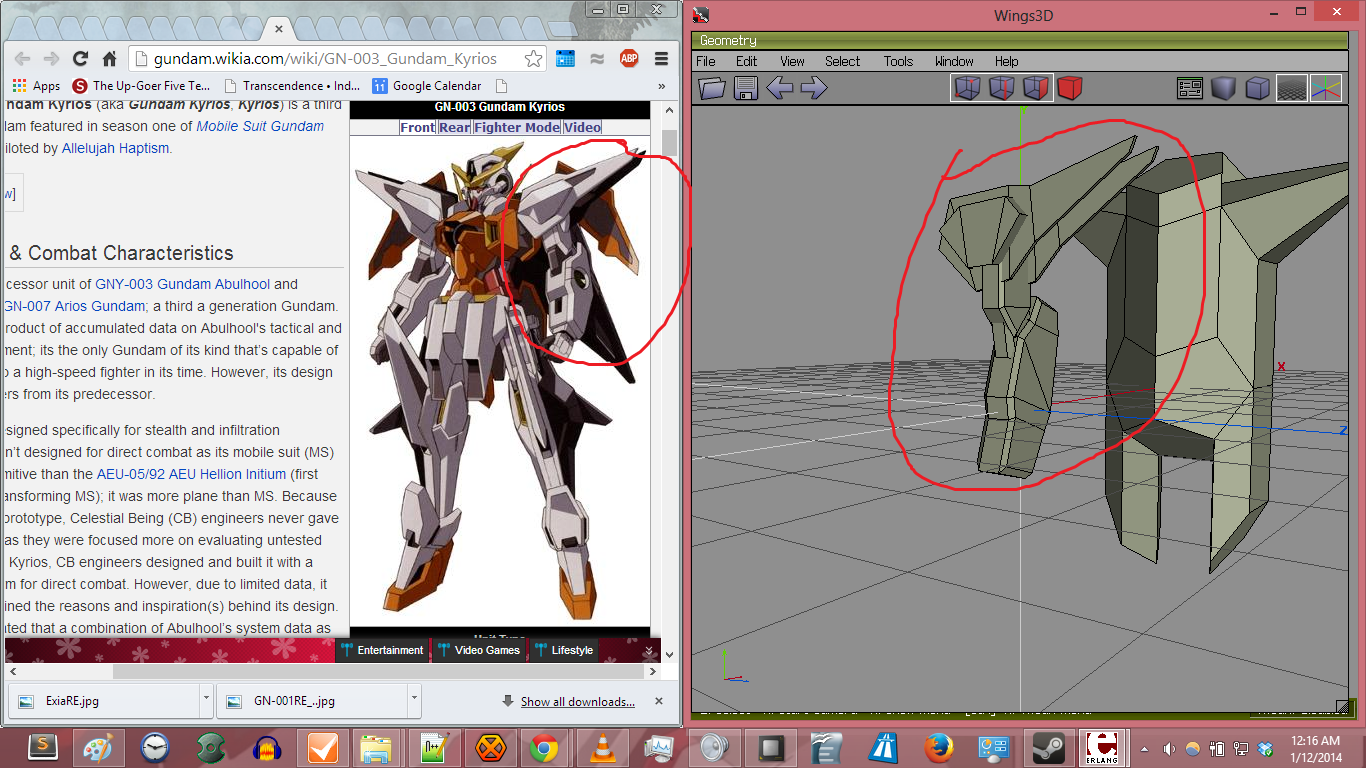Select body selection mode red cube icon
This screenshot has width=1366, height=768.
[1070, 88]
